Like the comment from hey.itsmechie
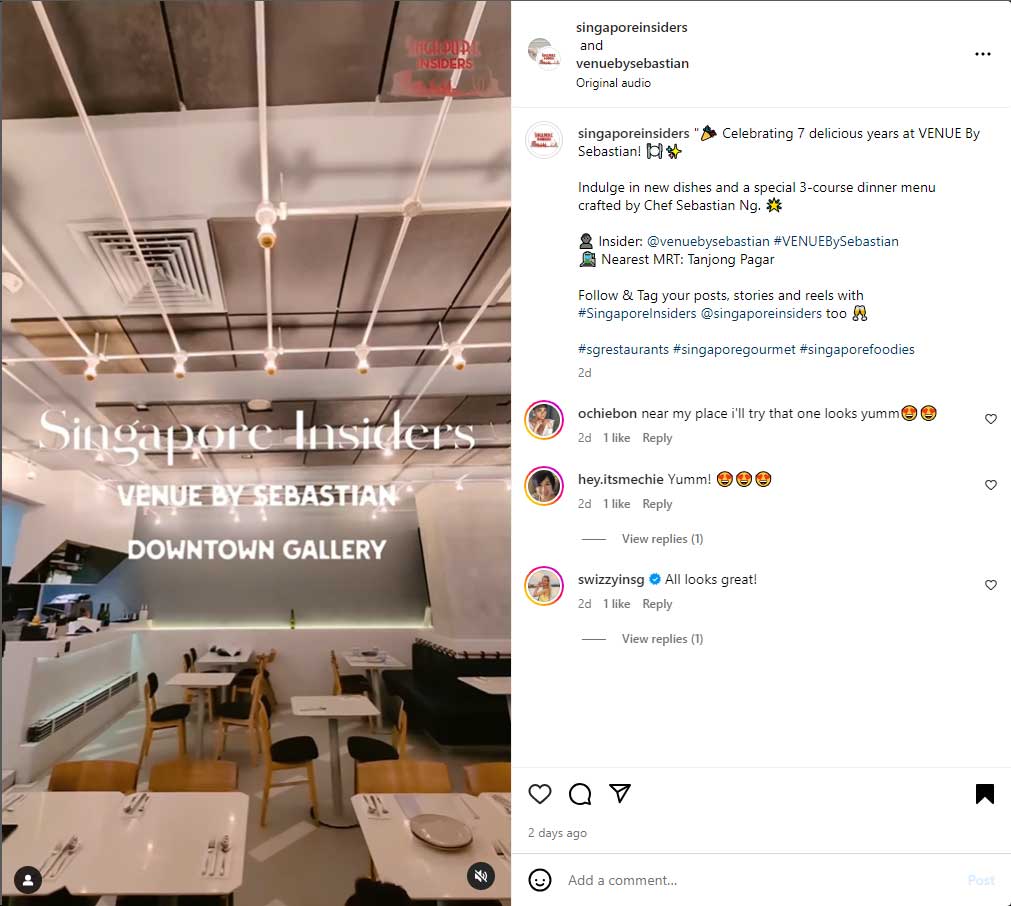This screenshot has height=906, width=1011. point(991,485)
